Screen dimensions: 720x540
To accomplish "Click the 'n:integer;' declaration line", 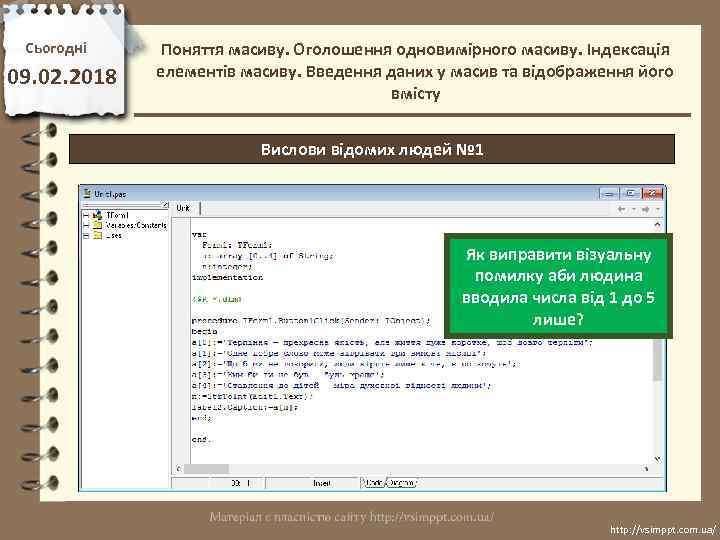I will click(x=227, y=266).
